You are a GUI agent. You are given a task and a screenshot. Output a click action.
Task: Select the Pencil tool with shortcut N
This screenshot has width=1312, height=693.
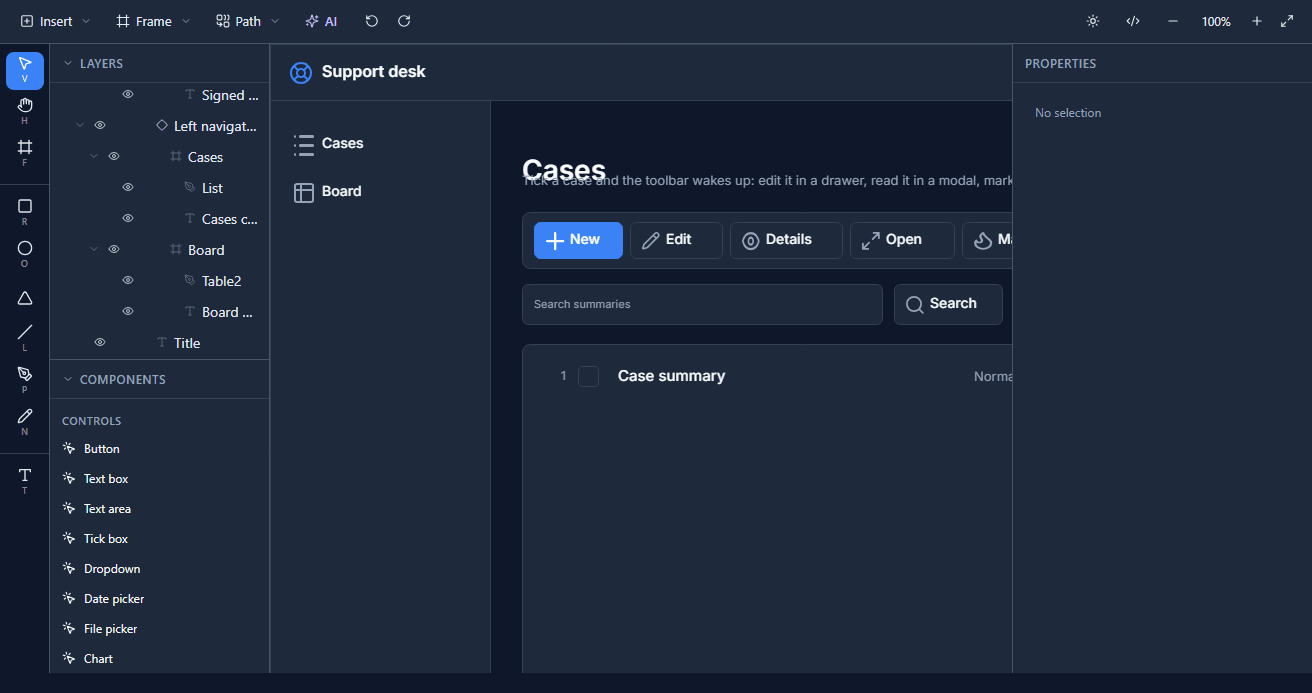25,421
